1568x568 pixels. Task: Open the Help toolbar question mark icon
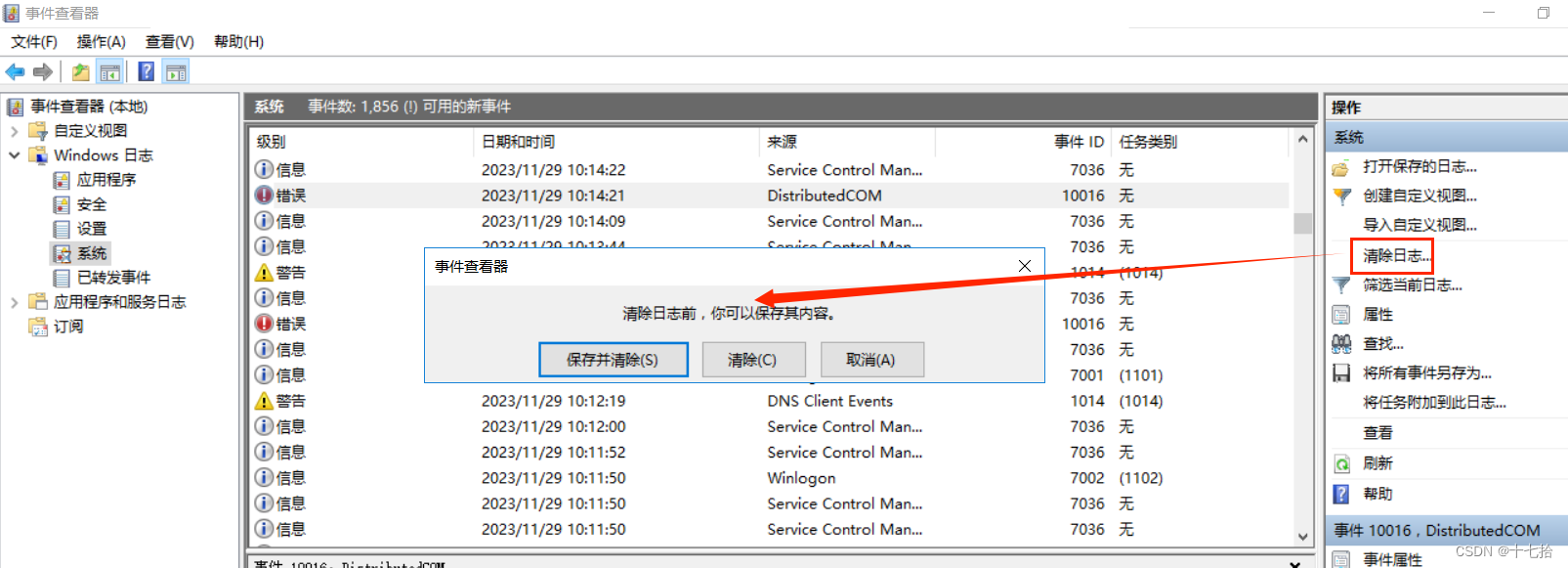[x=147, y=71]
